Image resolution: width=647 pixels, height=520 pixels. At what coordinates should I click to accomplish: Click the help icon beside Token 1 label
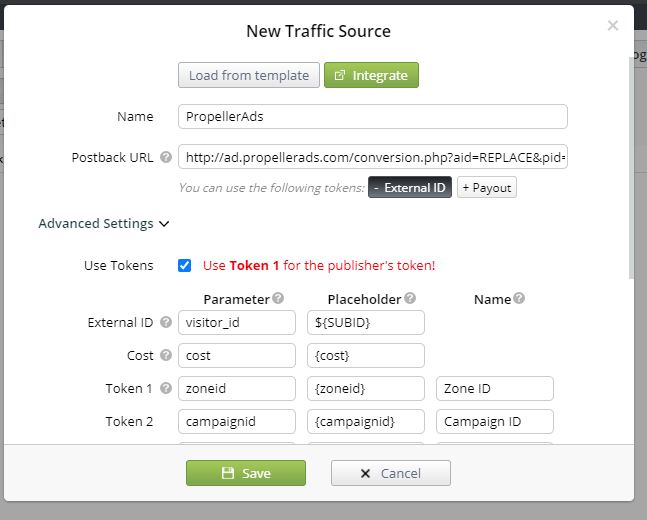point(166,388)
